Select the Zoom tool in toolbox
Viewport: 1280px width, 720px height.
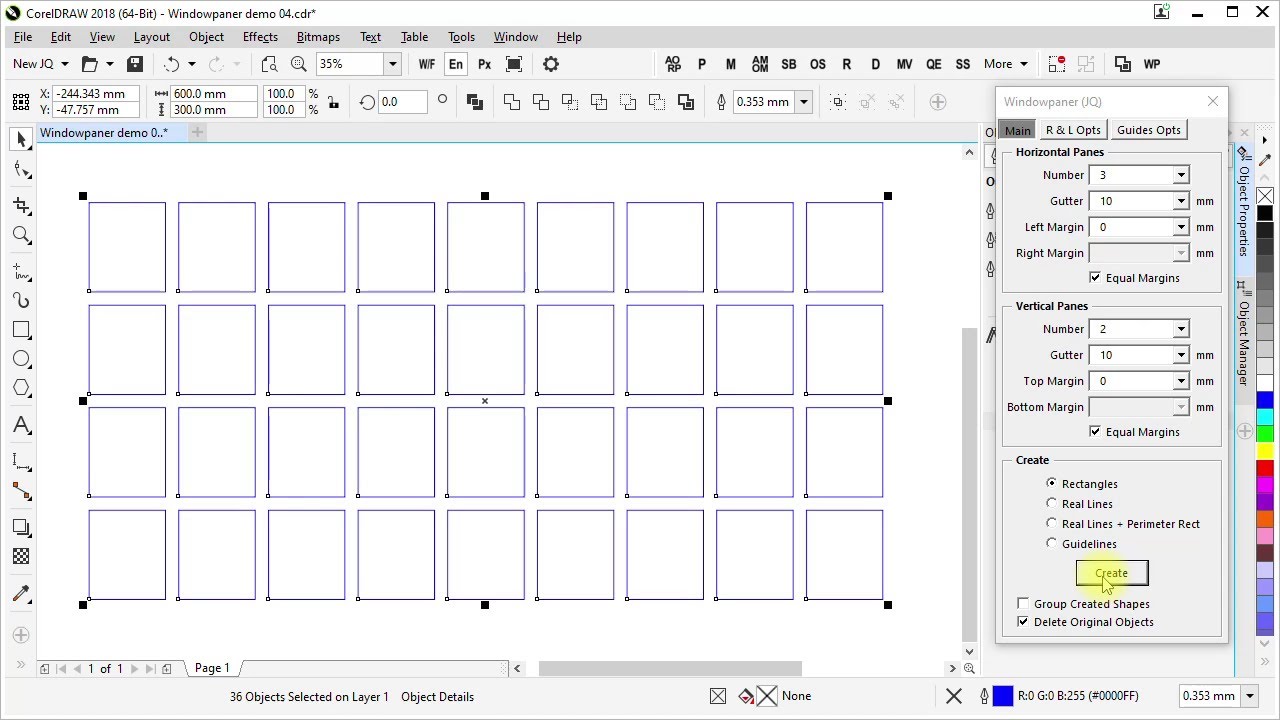(x=21, y=235)
